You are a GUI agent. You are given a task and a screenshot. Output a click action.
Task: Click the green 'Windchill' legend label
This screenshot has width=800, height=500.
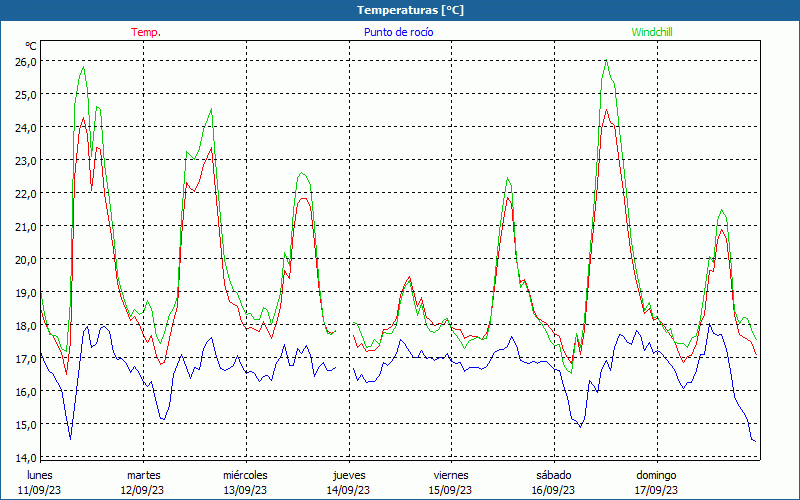[652, 32]
